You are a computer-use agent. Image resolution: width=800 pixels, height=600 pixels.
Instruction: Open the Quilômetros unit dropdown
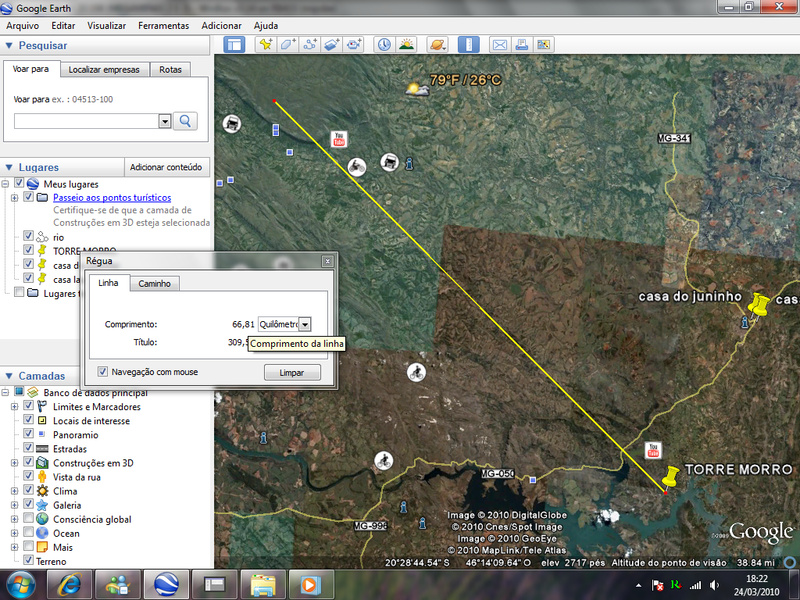point(305,324)
